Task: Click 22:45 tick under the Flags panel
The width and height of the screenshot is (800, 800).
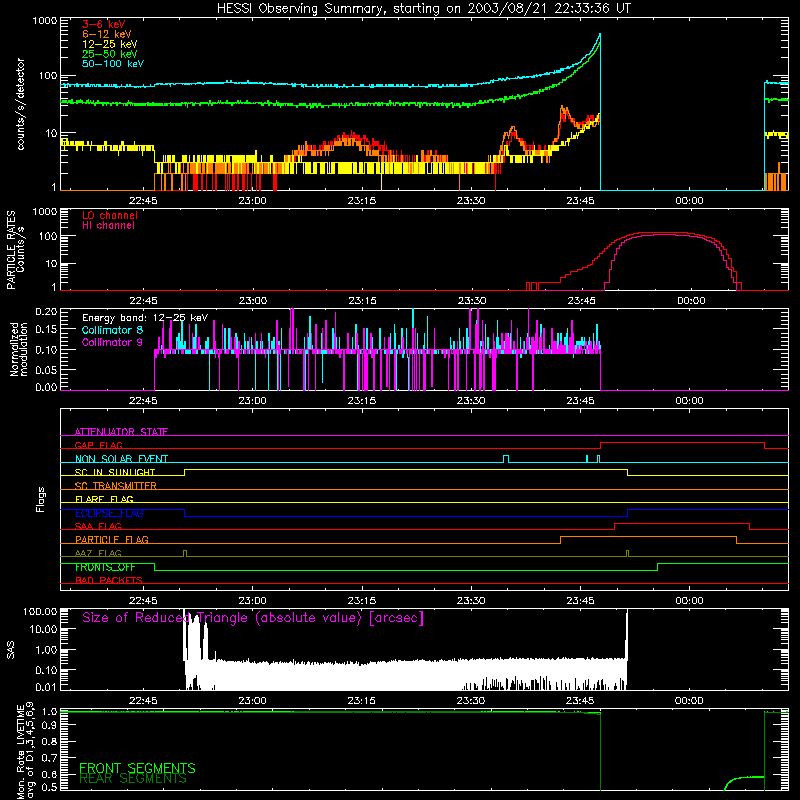Action: pyautogui.click(x=143, y=601)
